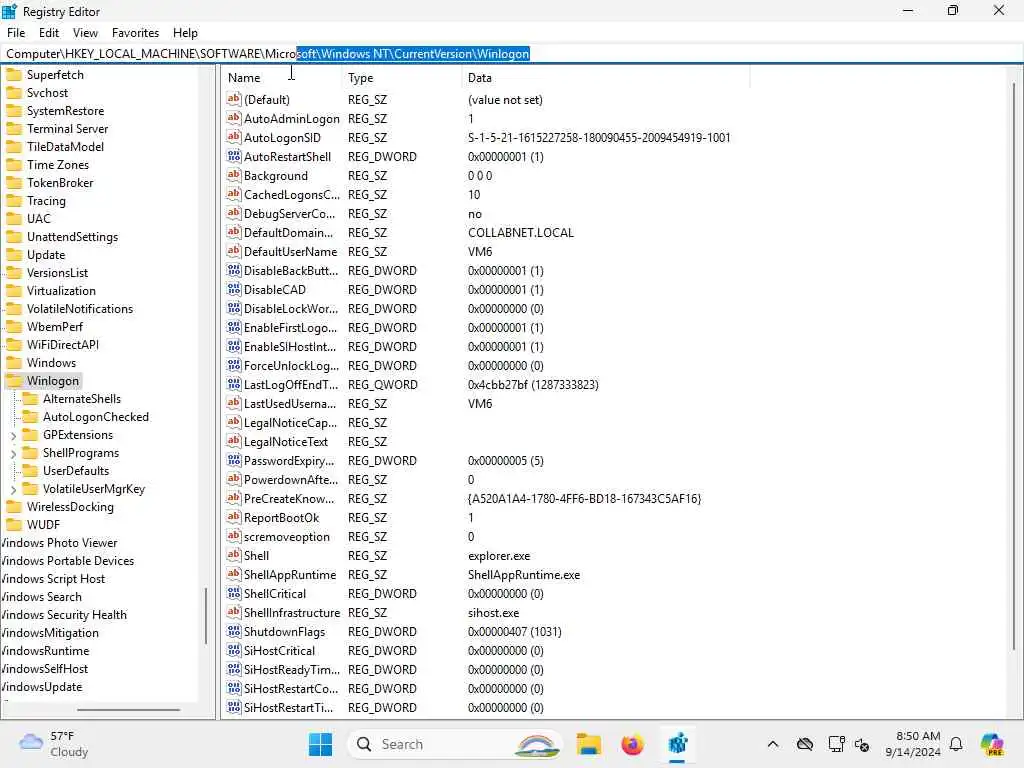Select the ShellInfrastructure value name
Screen dimensions: 1024x768
click(x=291, y=613)
